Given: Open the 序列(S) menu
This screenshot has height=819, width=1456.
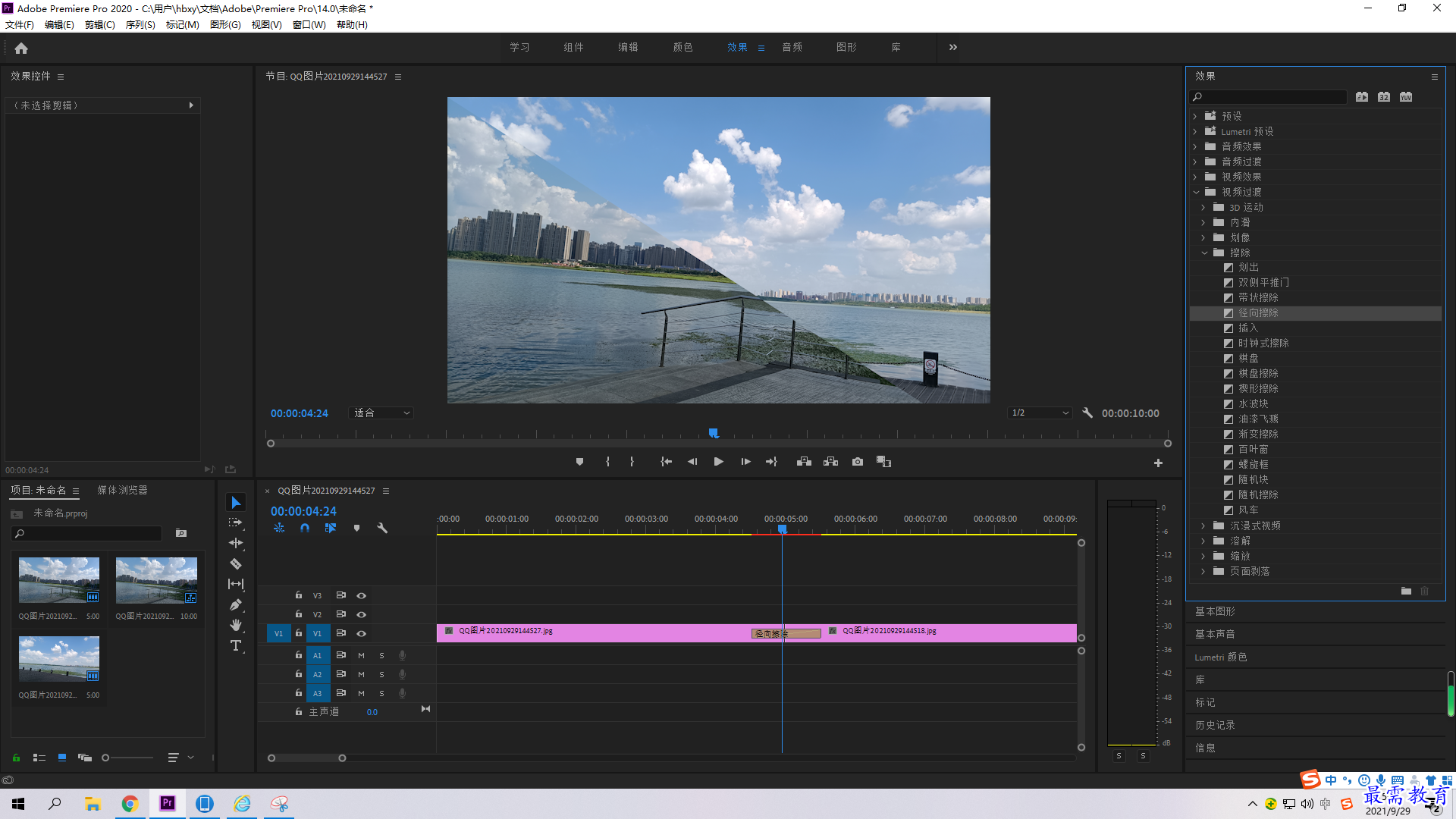Looking at the screenshot, I should [x=140, y=24].
